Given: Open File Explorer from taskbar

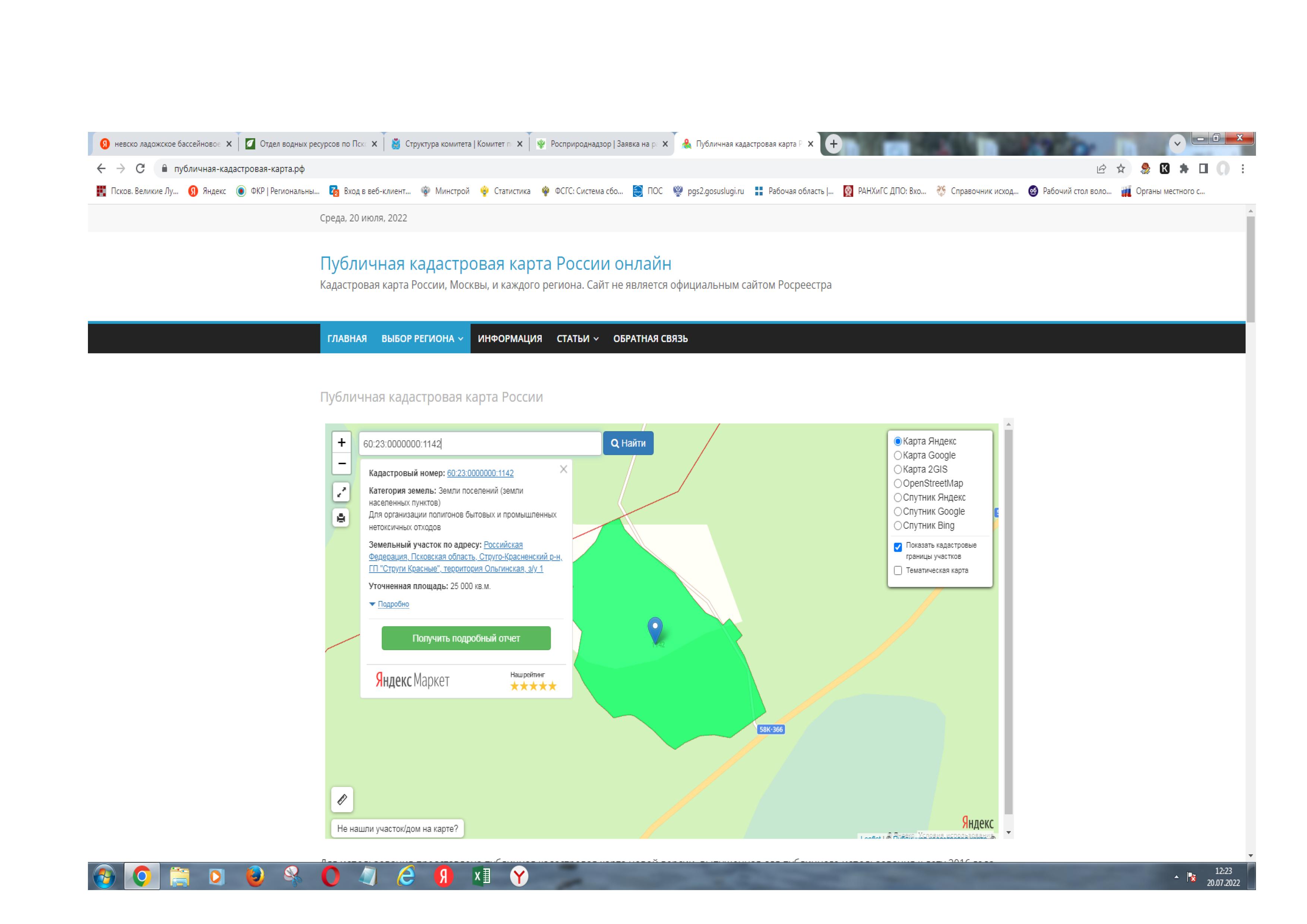Looking at the screenshot, I should pyautogui.click(x=179, y=877).
